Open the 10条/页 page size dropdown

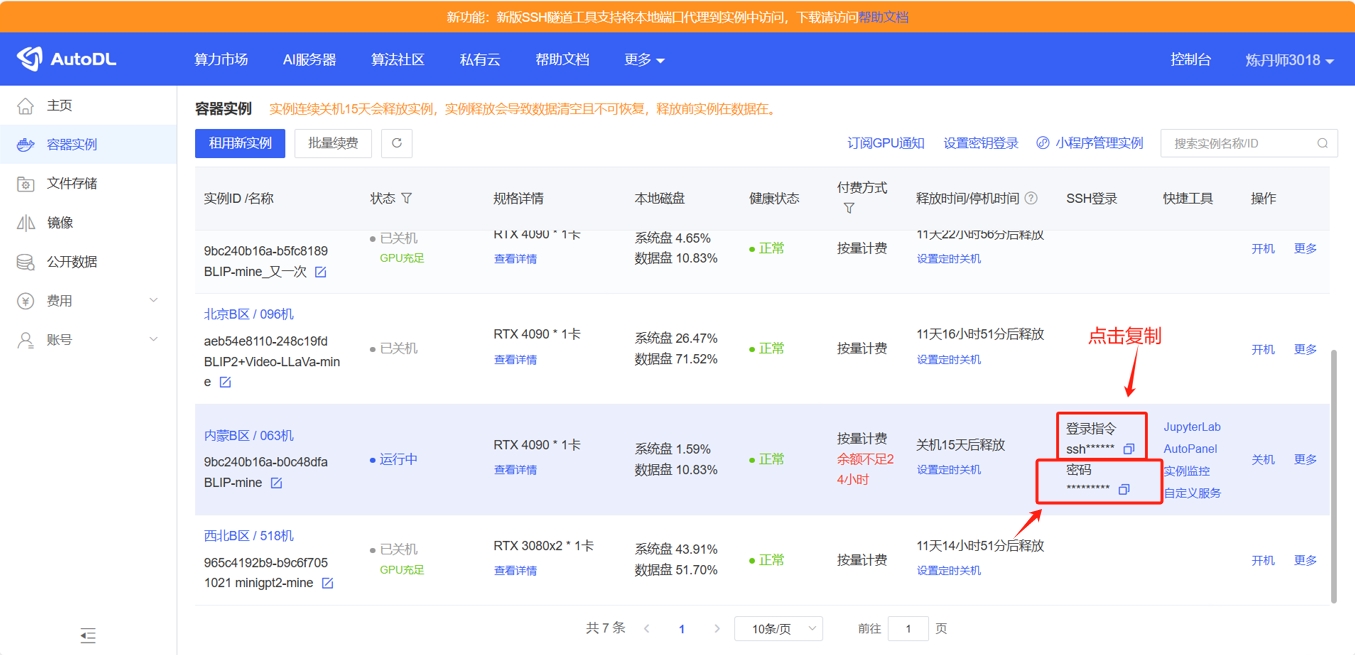coord(778,629)
